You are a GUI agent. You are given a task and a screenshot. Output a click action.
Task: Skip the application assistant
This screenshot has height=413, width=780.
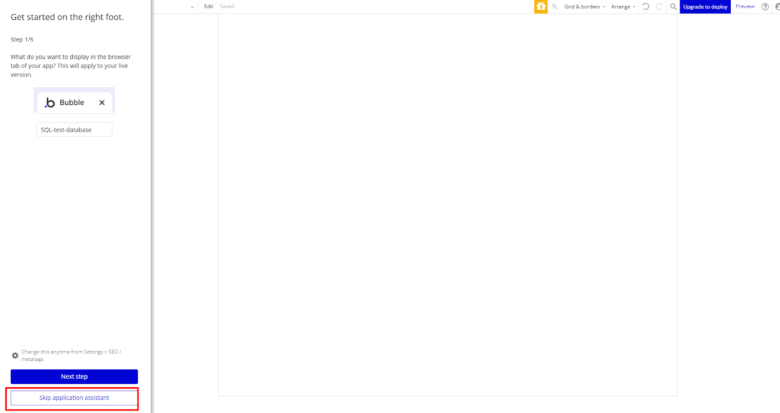click(74, 398)
